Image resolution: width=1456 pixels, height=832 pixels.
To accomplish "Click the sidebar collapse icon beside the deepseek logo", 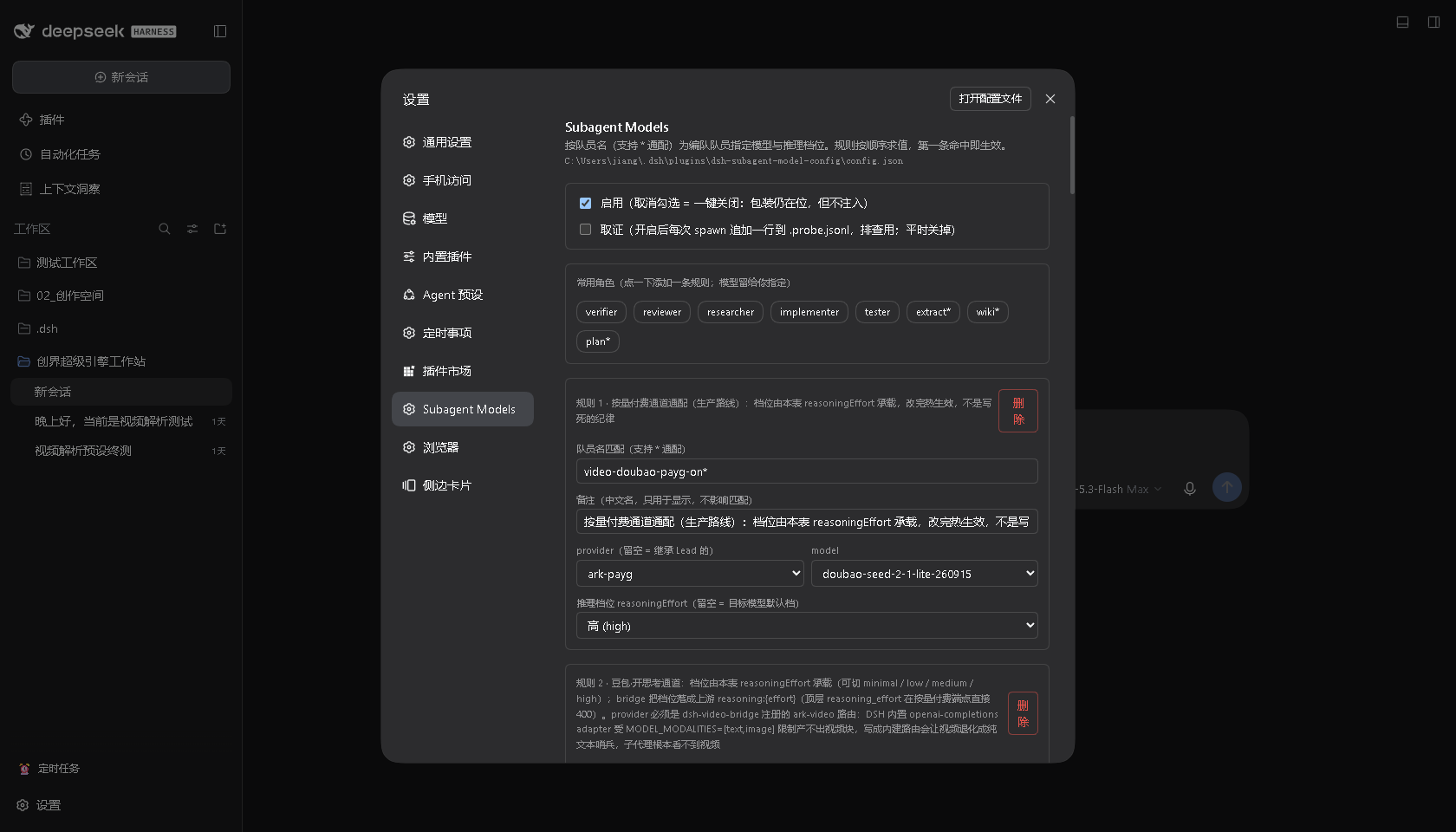I will [x=220, y=31].
